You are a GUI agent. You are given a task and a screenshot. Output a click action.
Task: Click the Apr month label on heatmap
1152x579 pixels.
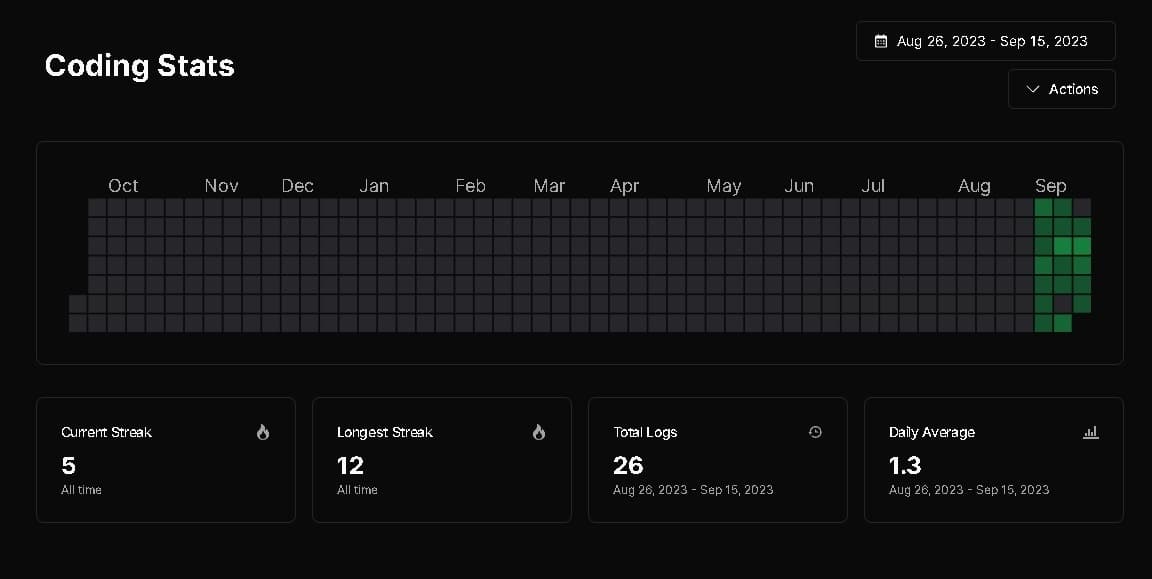tap(625, 186)
